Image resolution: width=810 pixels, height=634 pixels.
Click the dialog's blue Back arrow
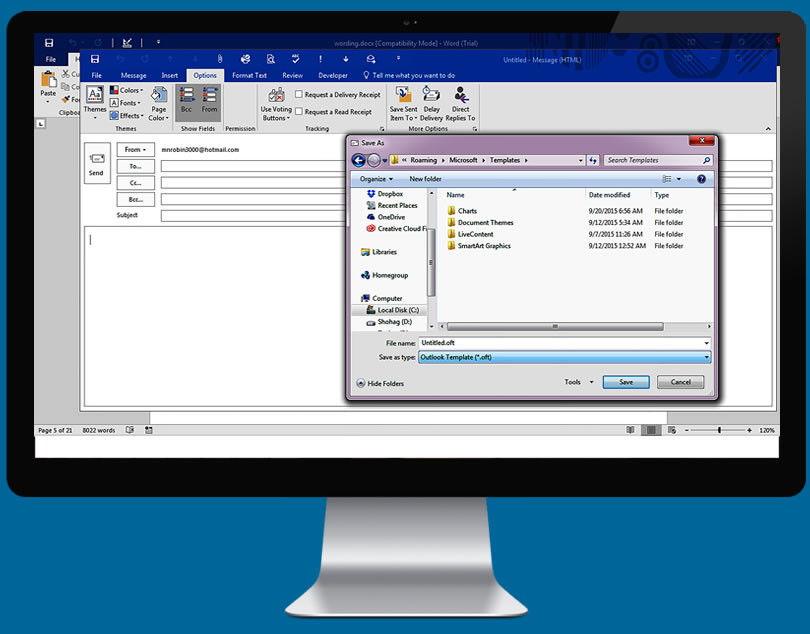pos(358,160)
